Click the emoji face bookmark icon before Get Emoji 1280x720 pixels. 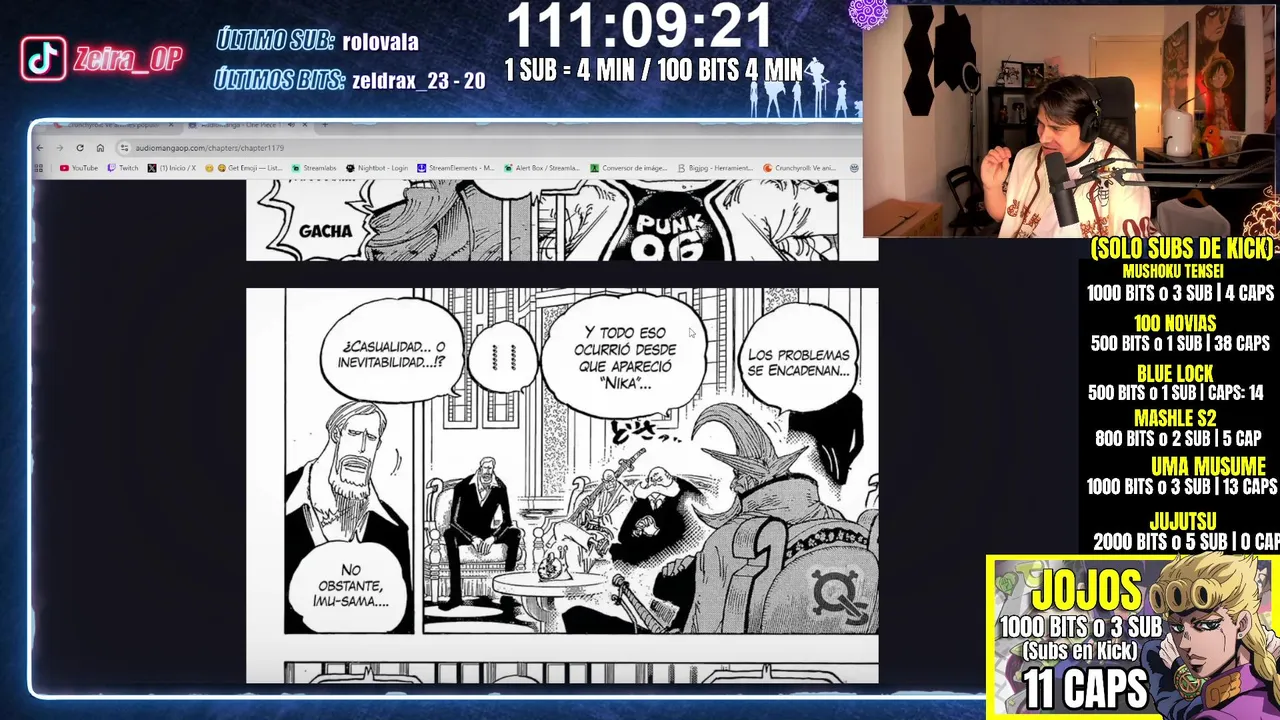point(209,168)
